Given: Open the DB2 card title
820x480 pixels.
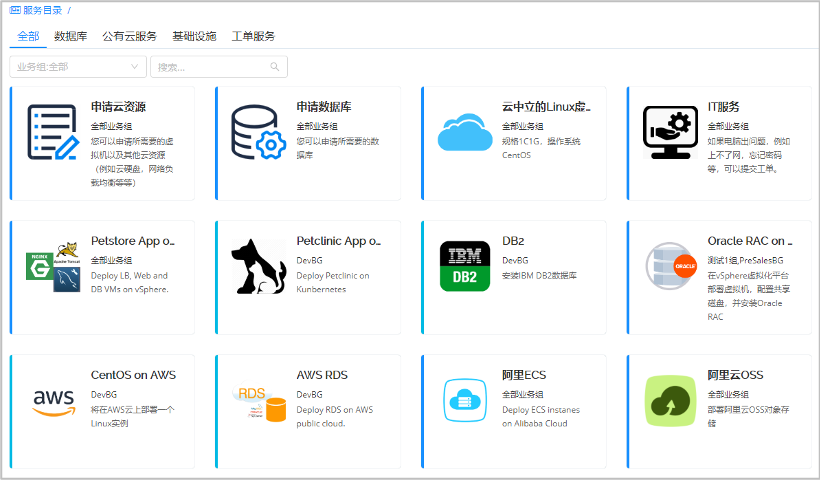Looking at the screenshot, I should [513, 241].
